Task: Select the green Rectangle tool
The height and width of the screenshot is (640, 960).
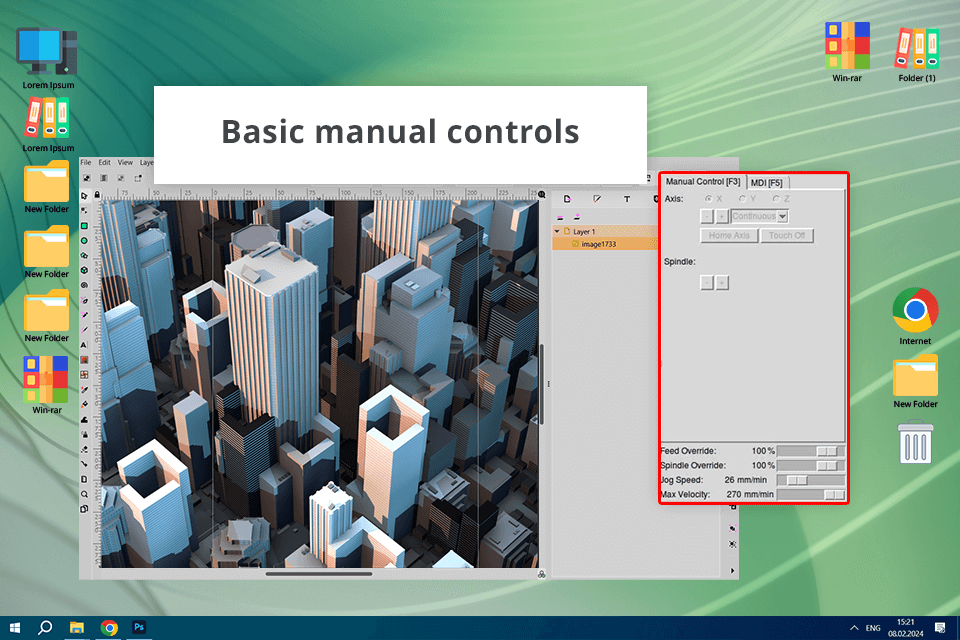Action: tap(84, 226)
